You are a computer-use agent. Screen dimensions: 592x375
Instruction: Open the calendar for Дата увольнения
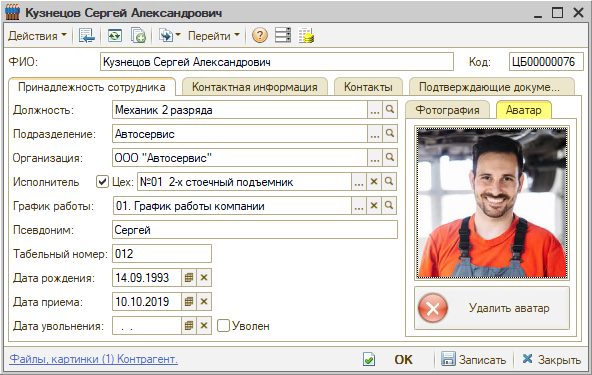pos(189,326)
